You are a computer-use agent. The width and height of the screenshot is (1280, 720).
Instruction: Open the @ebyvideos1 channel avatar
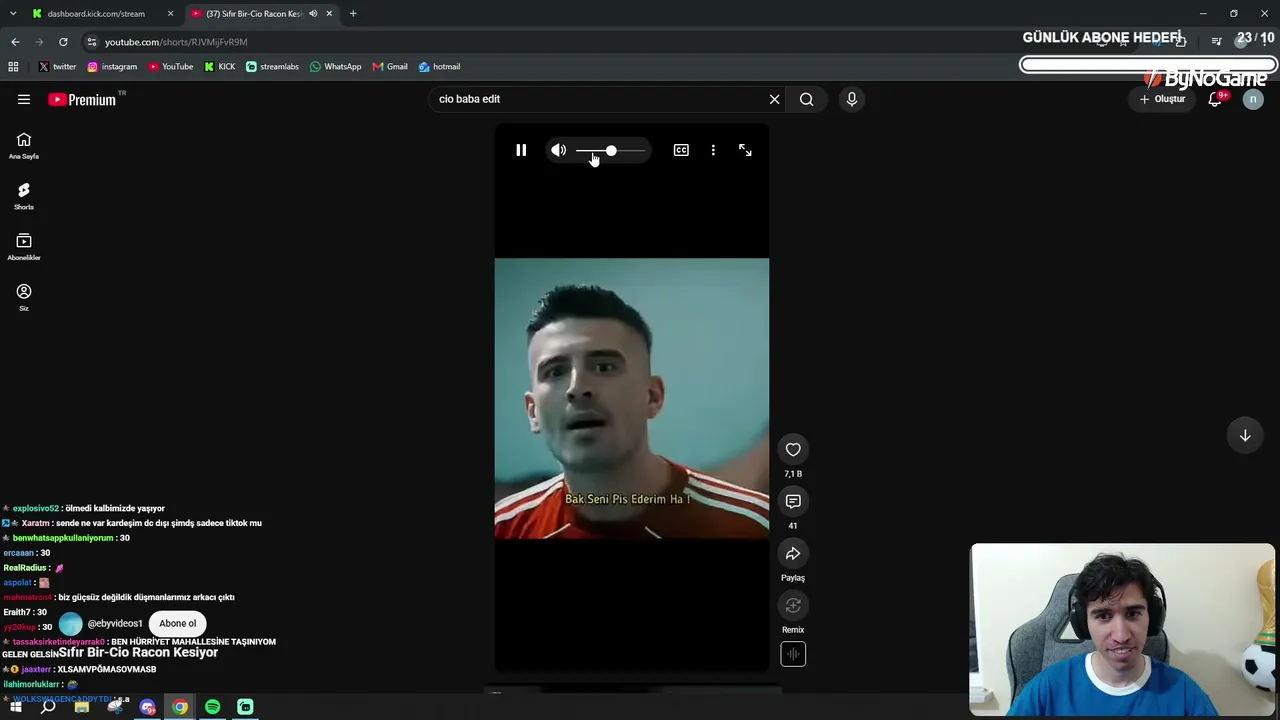[71, 624]
